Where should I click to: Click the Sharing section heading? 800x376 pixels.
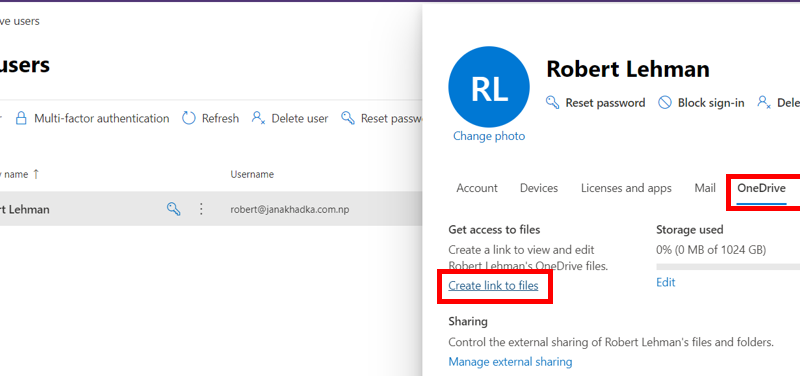tap(468, 321)
